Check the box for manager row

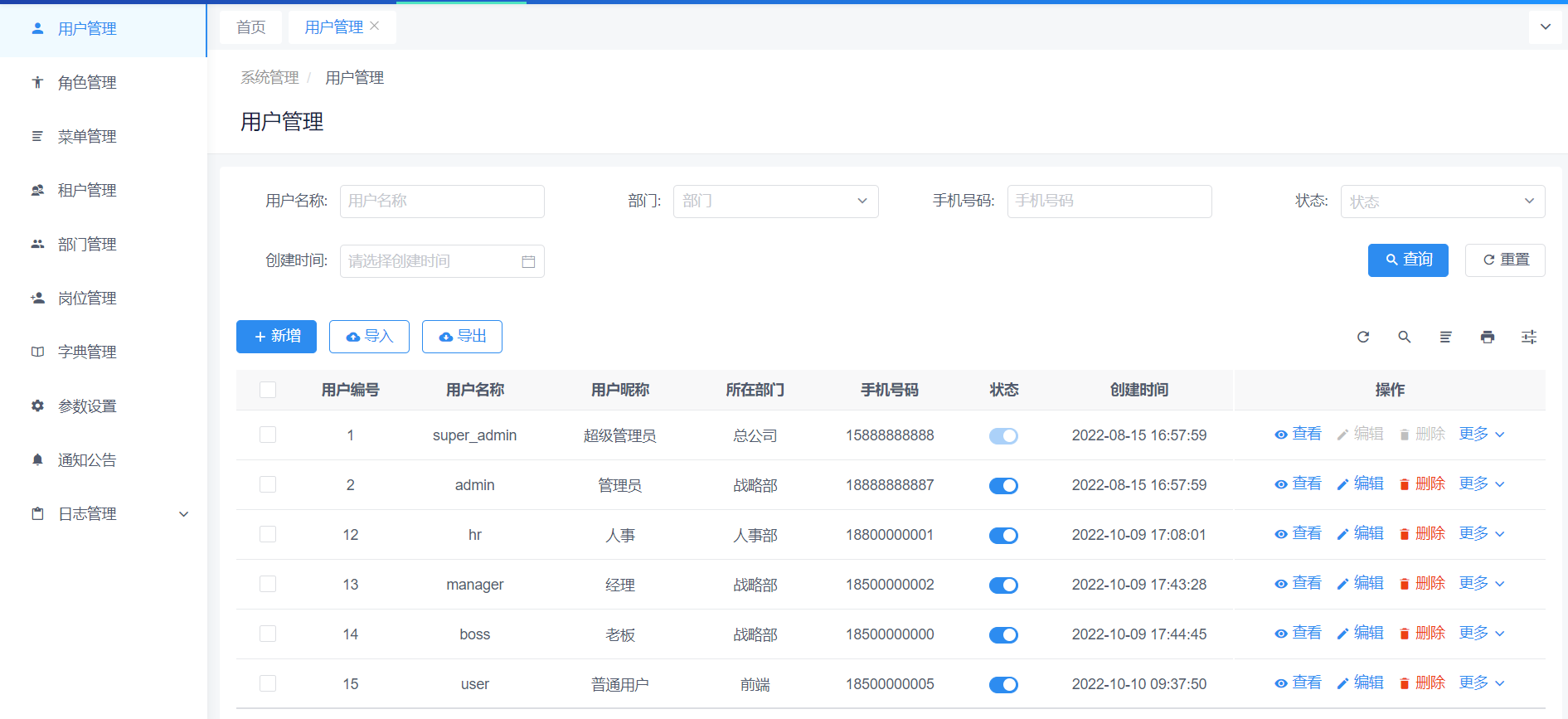click(268, 584)
